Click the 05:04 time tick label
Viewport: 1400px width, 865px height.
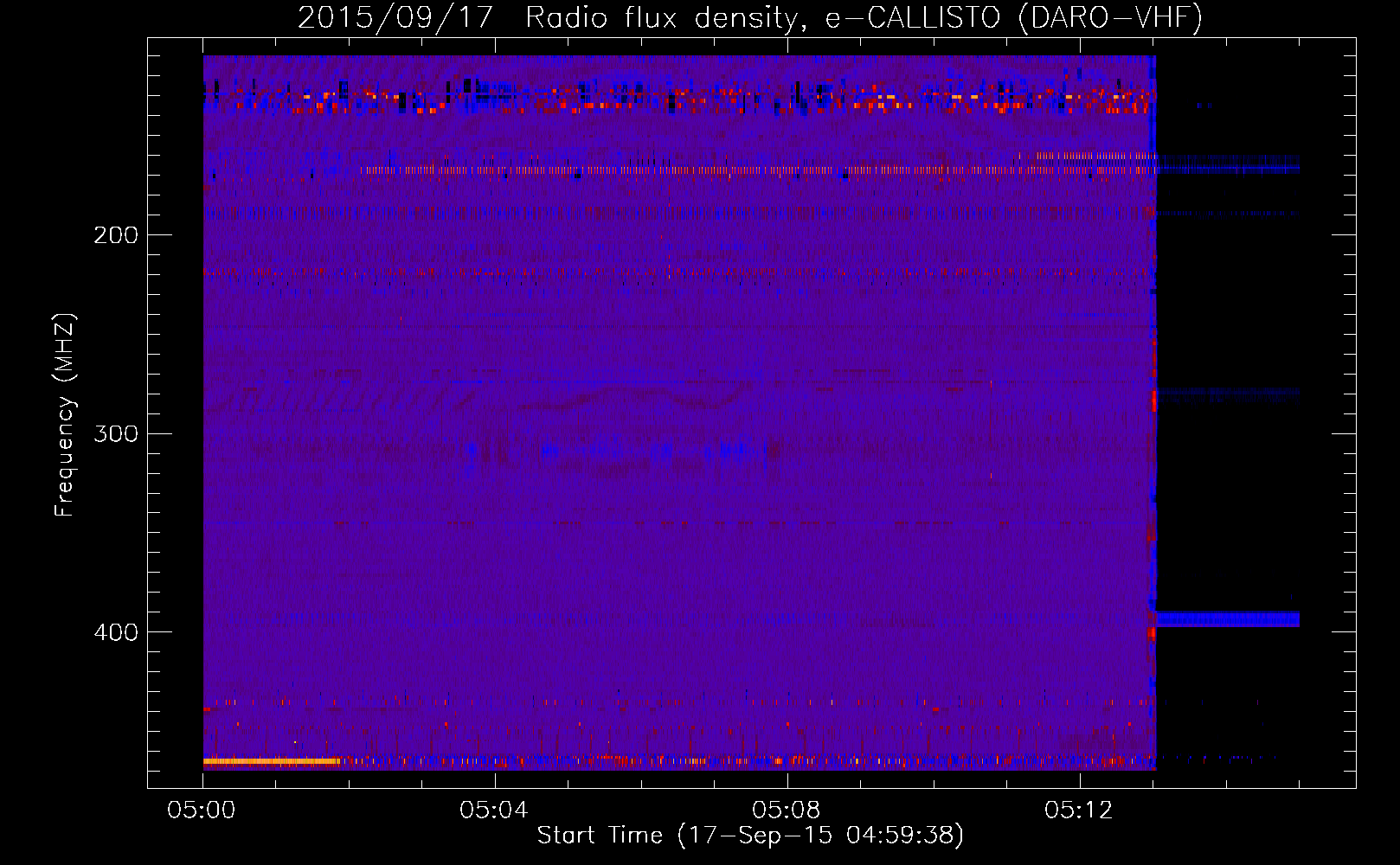[x=494, y=811]
